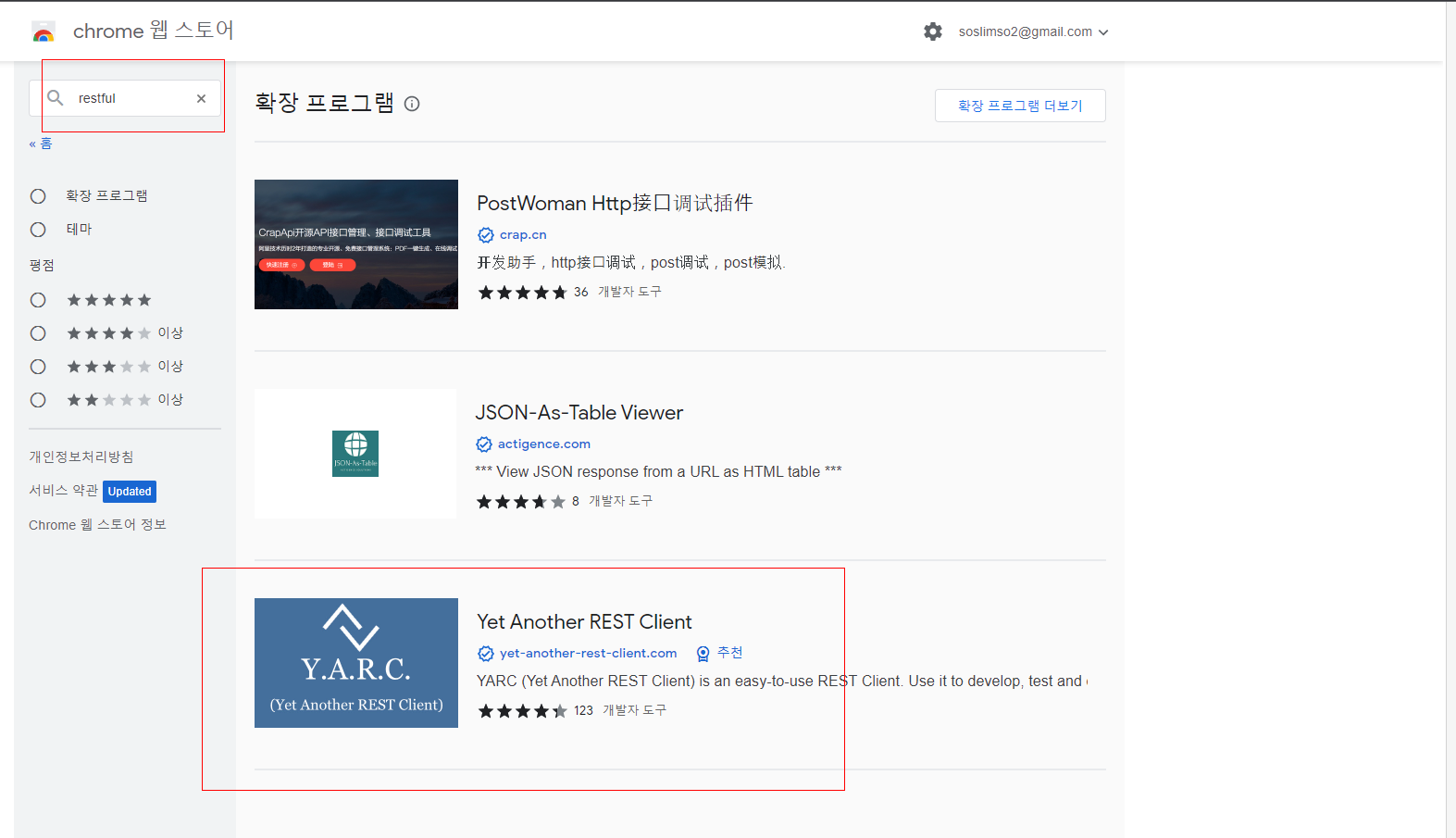Screen dimensions: 1456x838
Task: Open settings via the gear icon
Action: [x=933, y=31]
